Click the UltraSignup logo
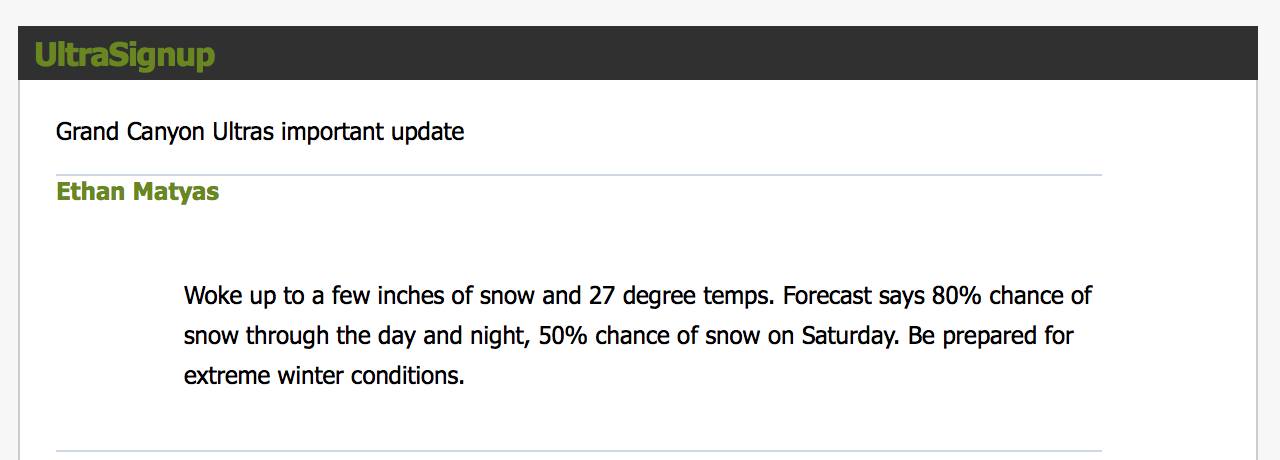The width and height of the screenshot is (1280, 460). tap(124, 54)
